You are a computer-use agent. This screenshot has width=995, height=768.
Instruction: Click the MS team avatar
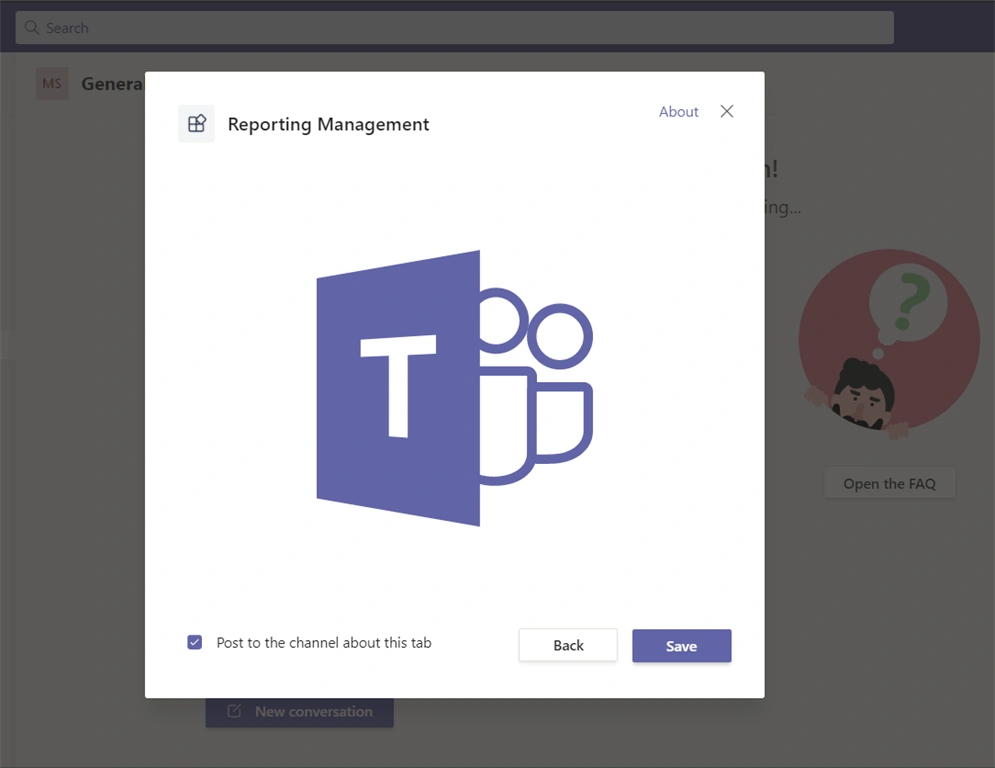[x=52, y=83]
